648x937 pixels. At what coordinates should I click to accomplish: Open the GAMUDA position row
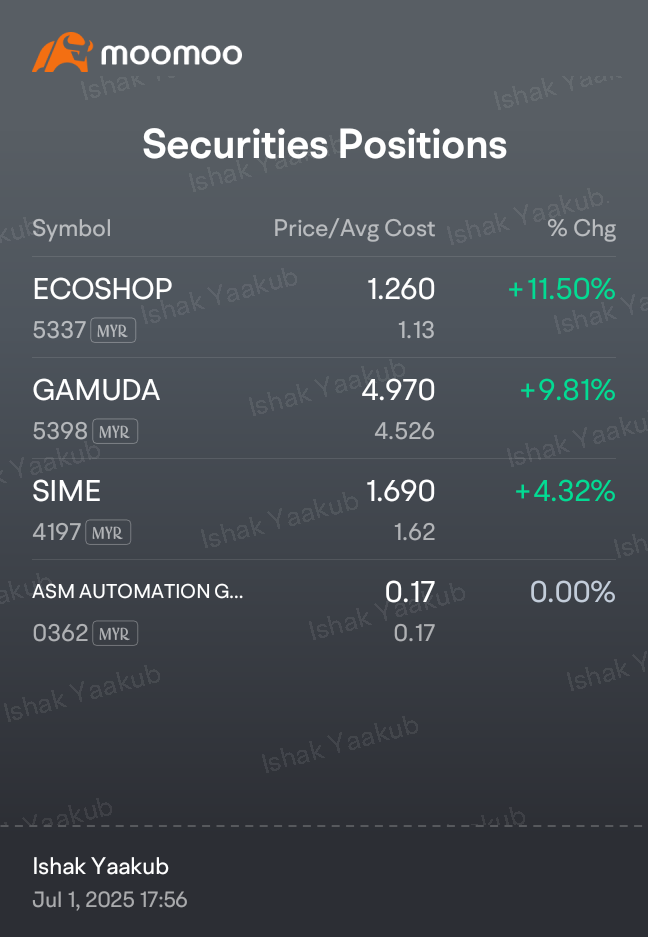point(324,409)
